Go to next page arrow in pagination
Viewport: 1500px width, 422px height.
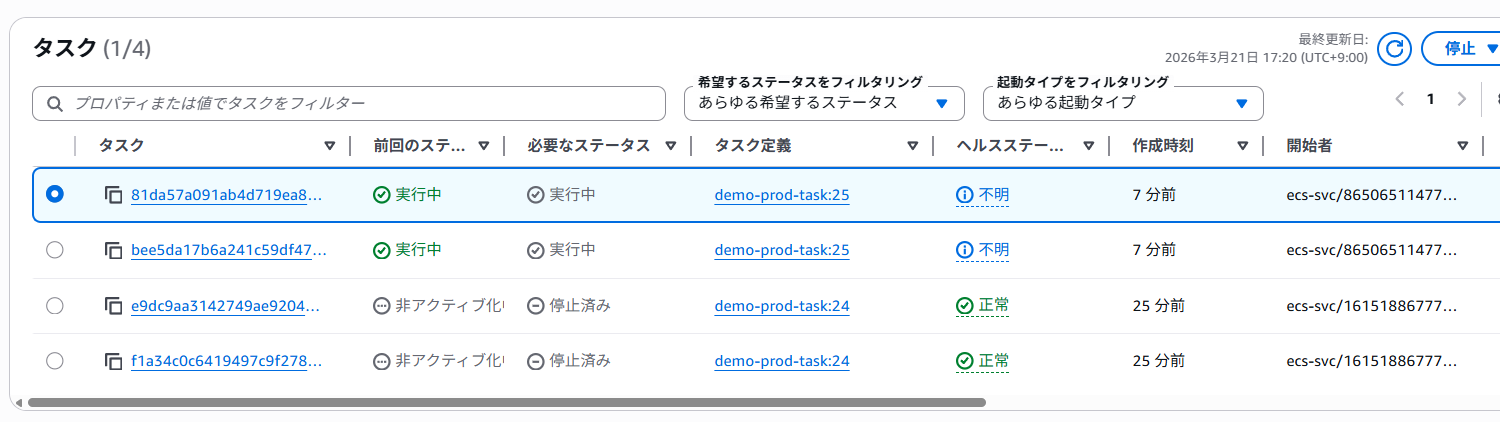1462,99
